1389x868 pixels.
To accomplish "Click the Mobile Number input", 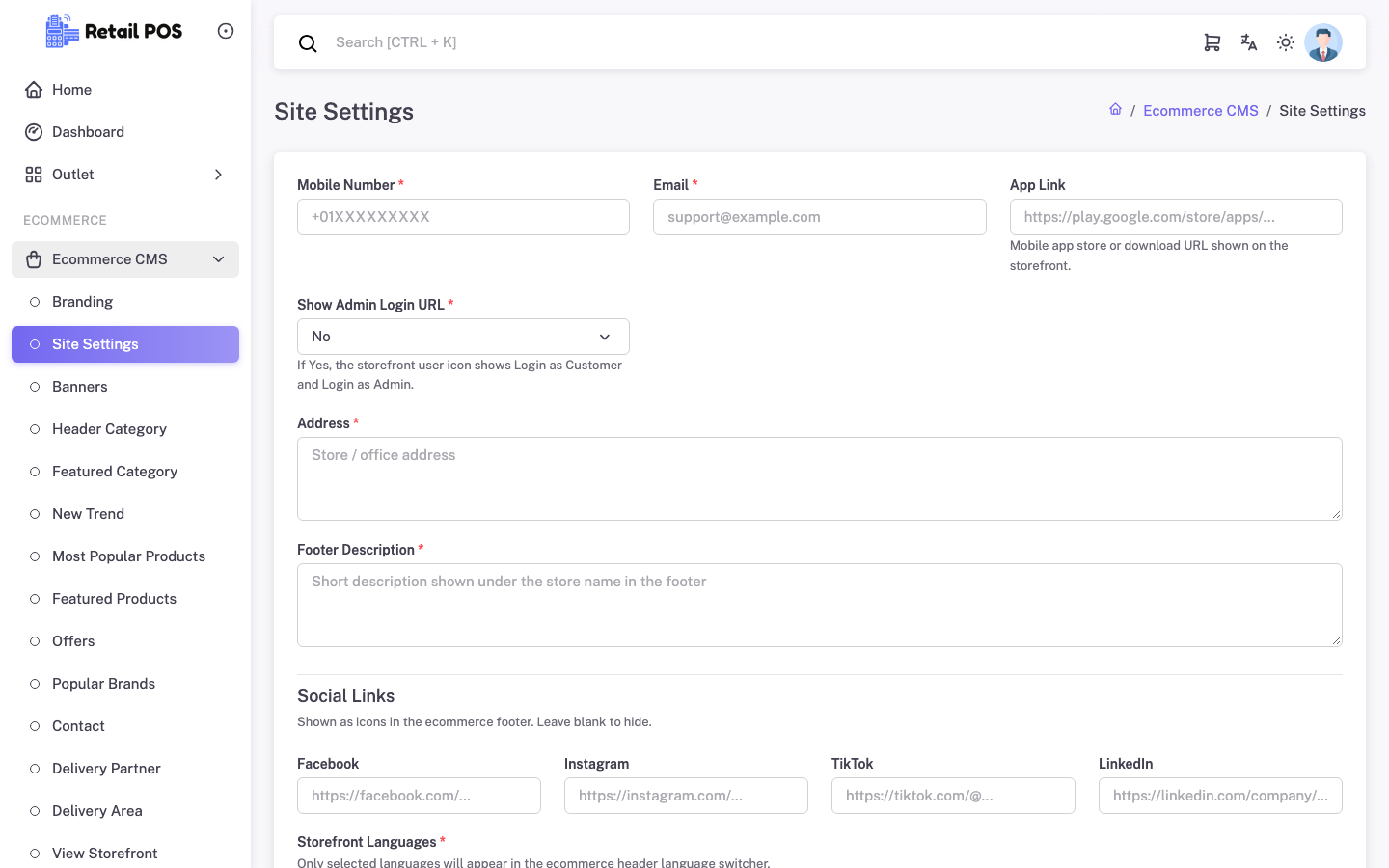I will pos(463,217).
